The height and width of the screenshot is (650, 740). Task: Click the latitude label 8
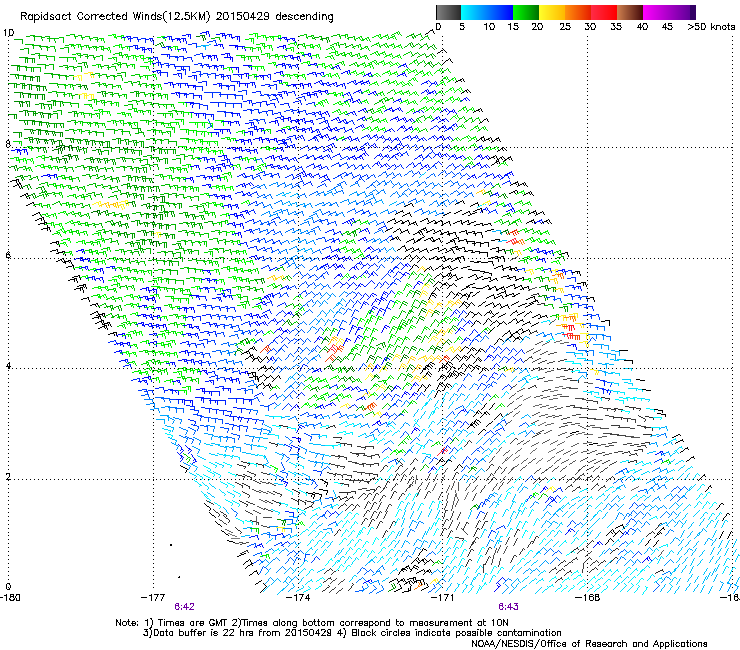pyautogui.click(x=8, y=144)
